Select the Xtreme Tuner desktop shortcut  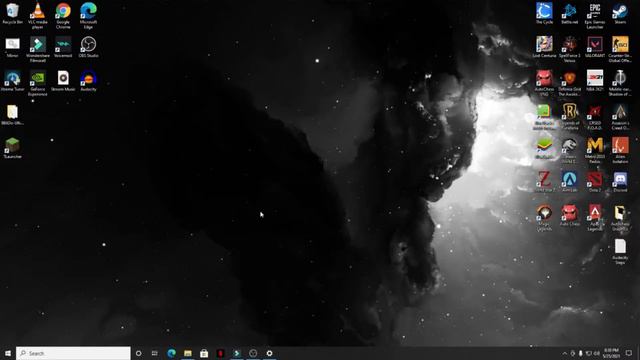pos(12,81)
